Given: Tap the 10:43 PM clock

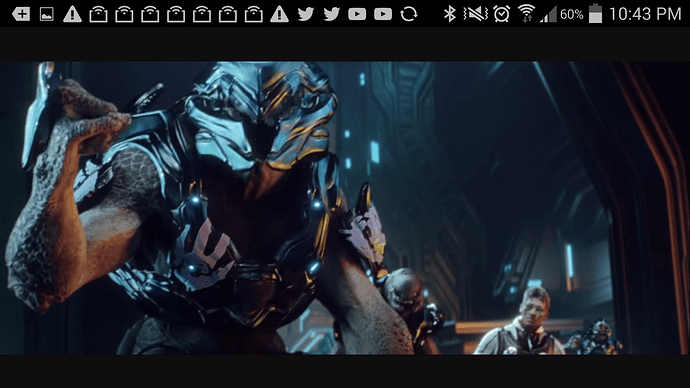Looking at the screenshot, I should coord(645,14).
